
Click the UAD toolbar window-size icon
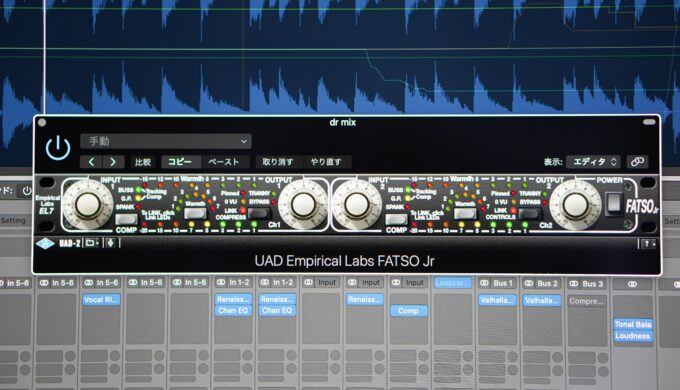(x=92, y=243)
